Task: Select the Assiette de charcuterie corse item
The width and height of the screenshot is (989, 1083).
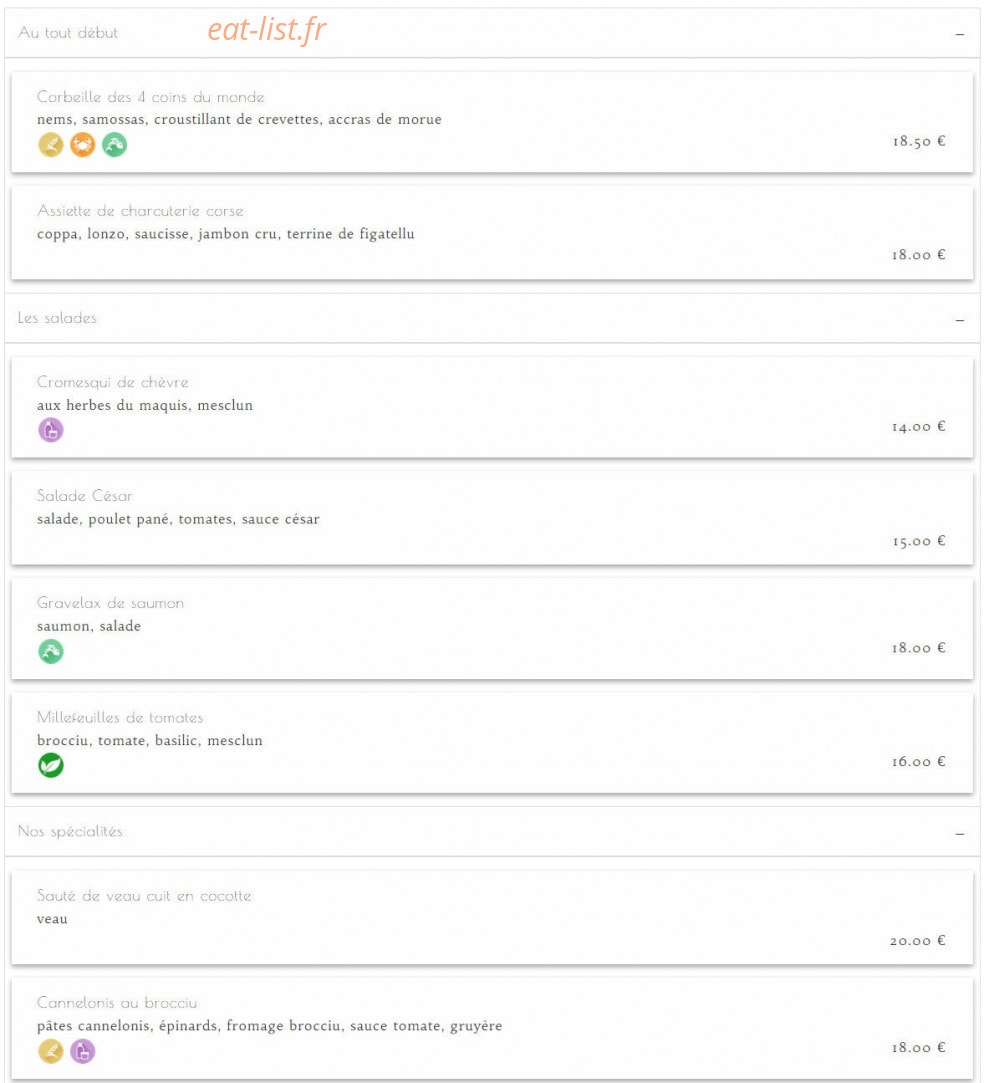Action: [x=492, y=233]
